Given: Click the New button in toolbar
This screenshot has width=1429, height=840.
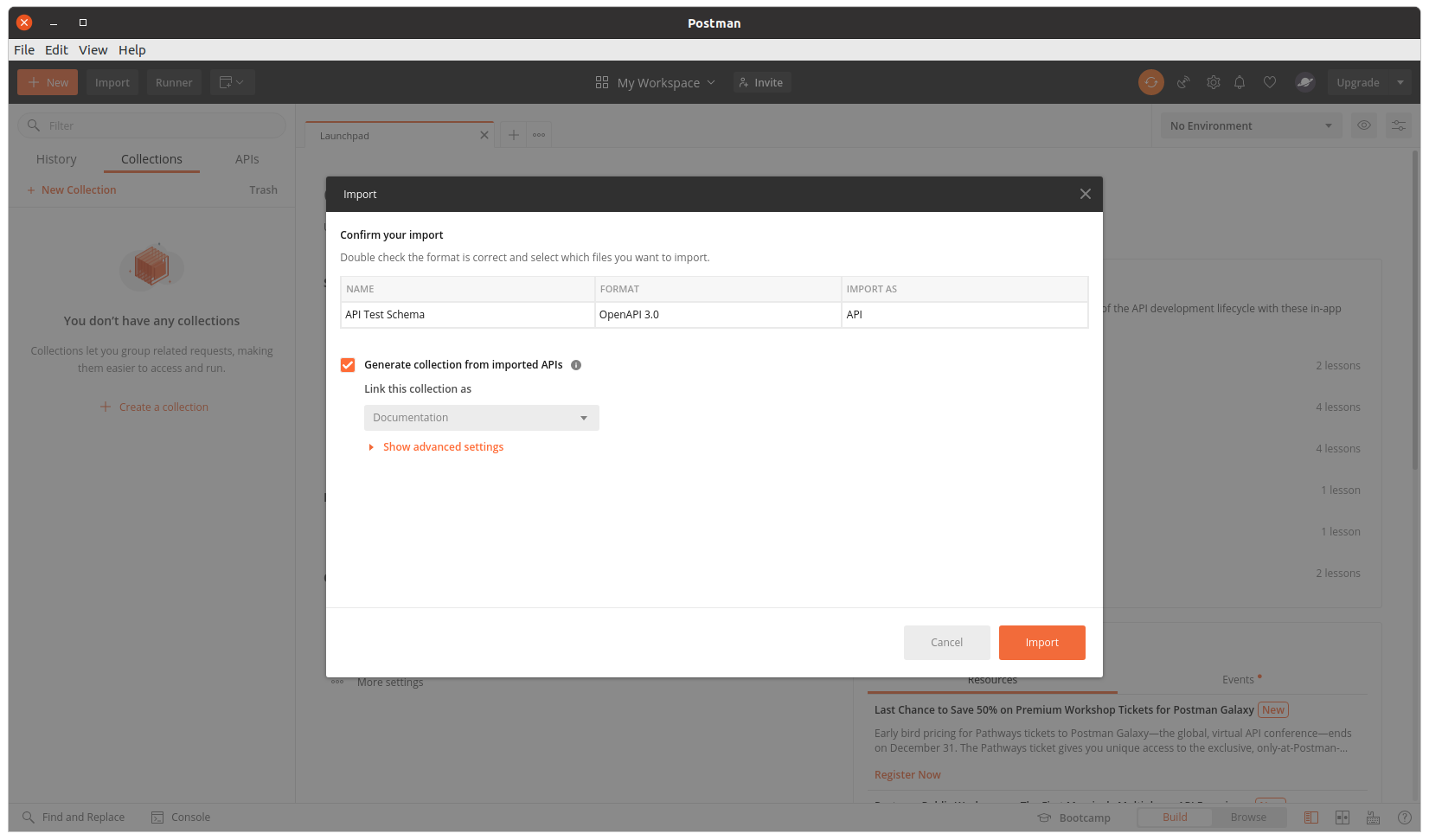Looking at the screenshot, I should pyautogui.click(x=48, y=82).
